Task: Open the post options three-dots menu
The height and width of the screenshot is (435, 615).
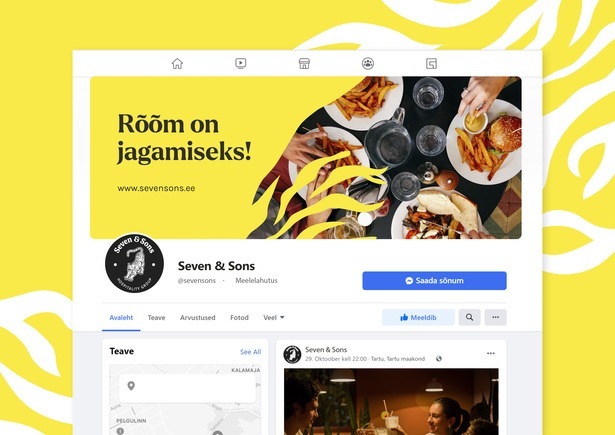Action: click(491, 353)
